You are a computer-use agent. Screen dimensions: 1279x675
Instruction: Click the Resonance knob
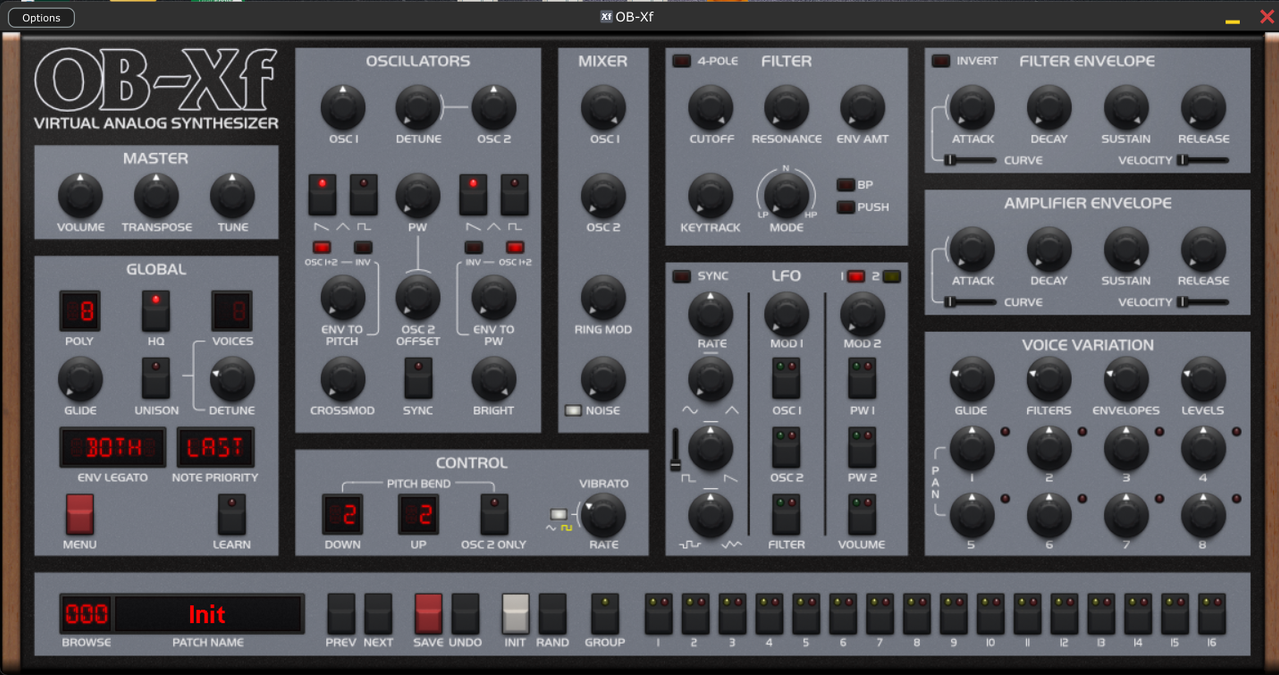coord(786,107)
